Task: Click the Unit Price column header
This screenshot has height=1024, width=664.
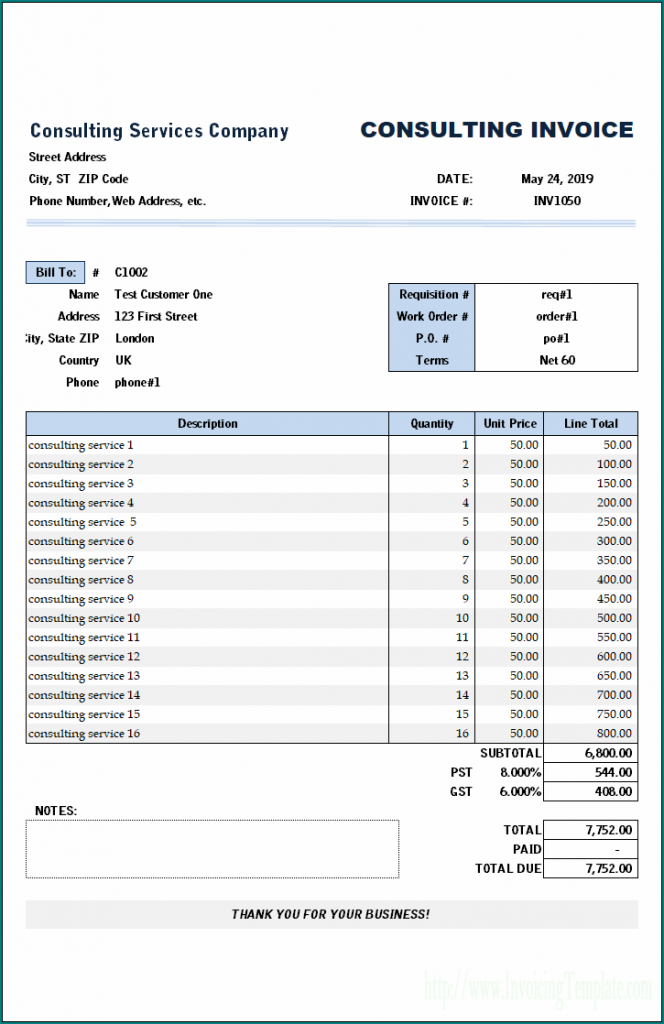Action: (509, 424)
